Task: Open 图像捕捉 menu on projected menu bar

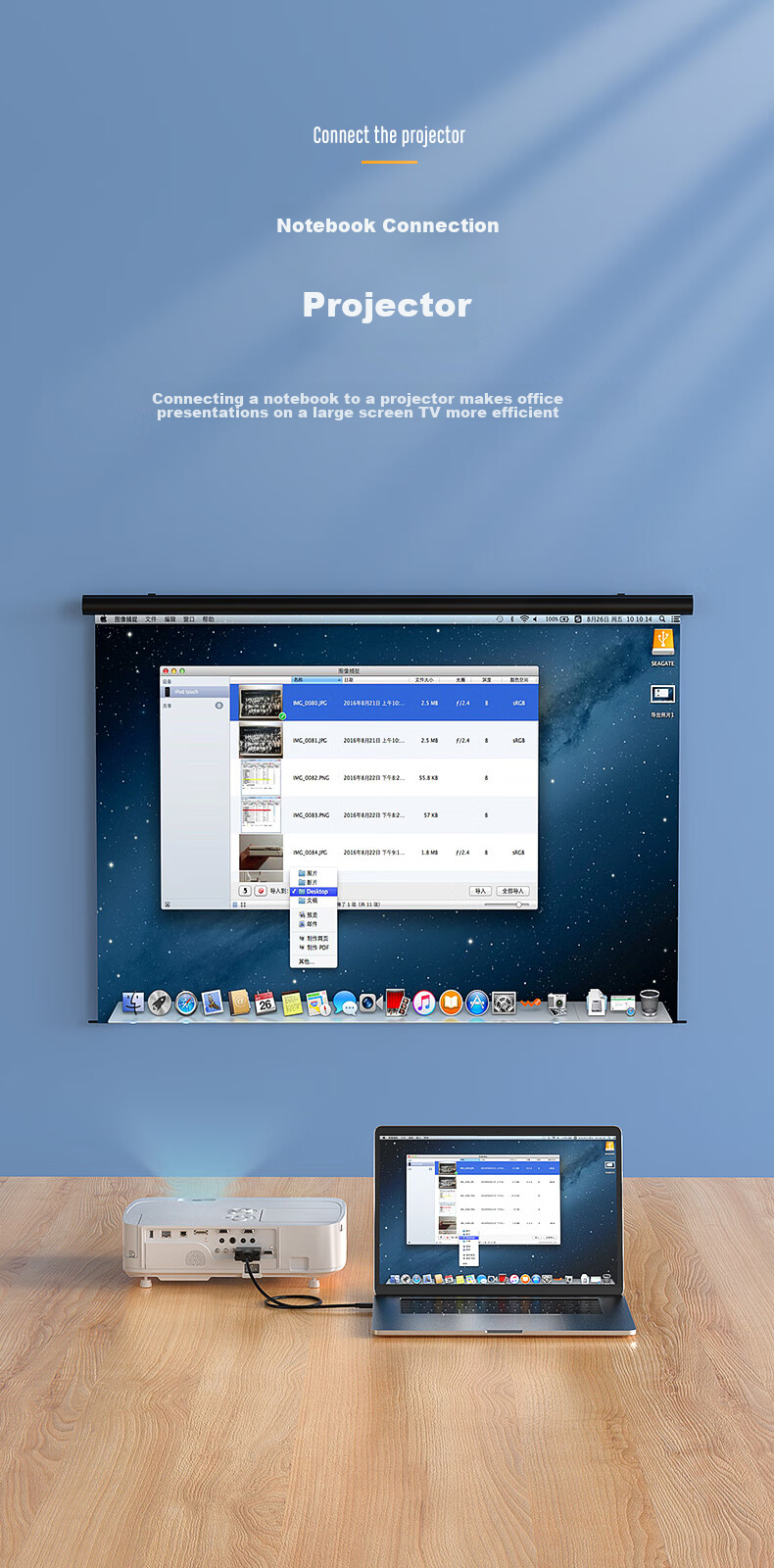Action: tap(126, 619)
